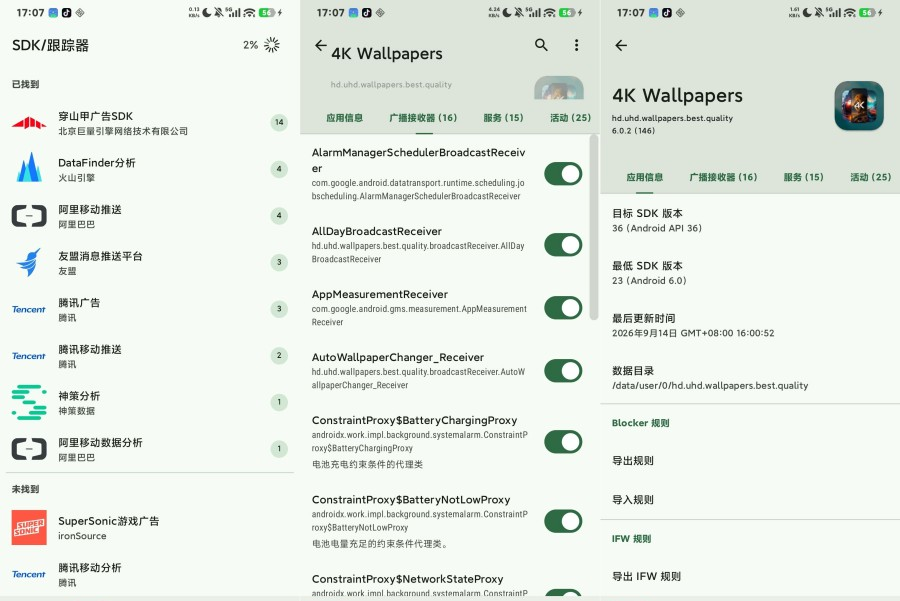Click the 4K Wallpapers app icon
This screenshot has height=601, width=900.
(859, 106)
